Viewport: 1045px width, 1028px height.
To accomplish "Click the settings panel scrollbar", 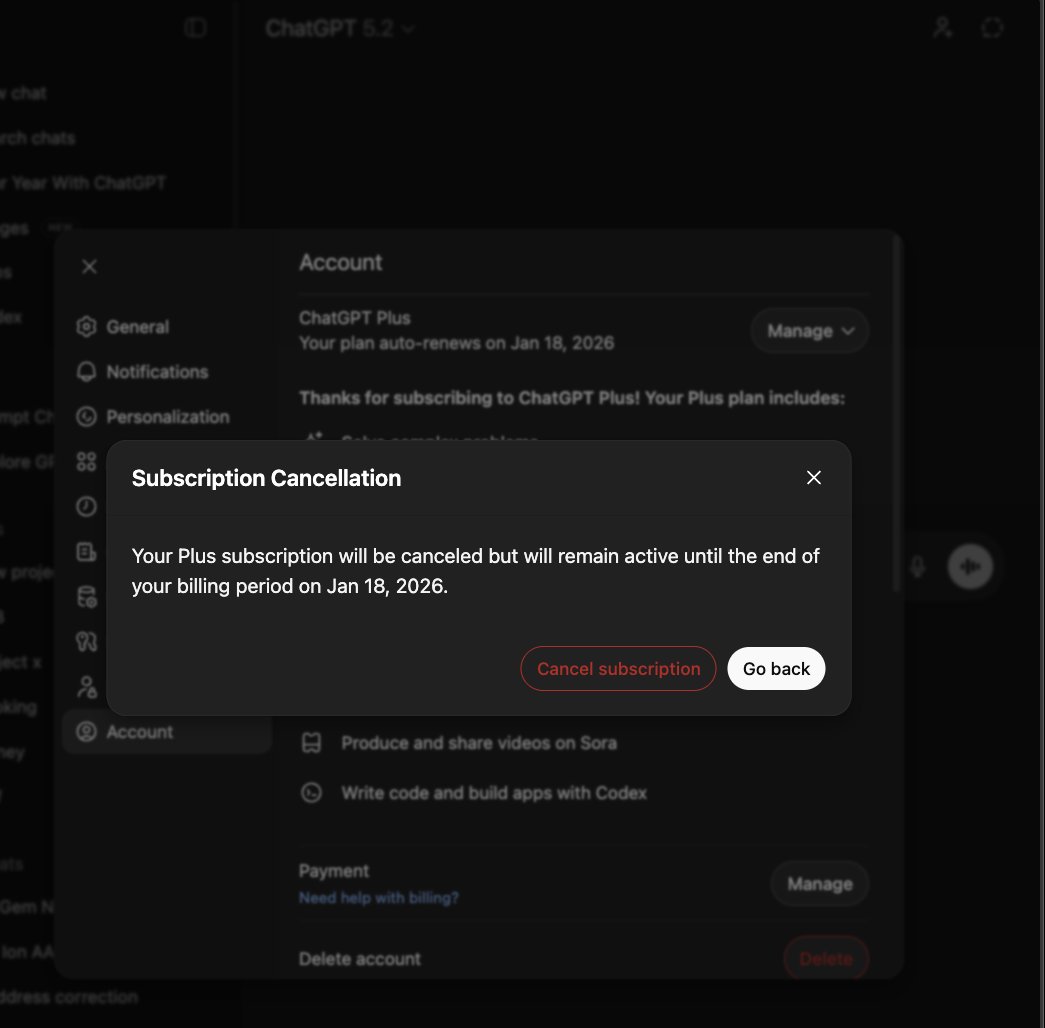I will [896, 413].
